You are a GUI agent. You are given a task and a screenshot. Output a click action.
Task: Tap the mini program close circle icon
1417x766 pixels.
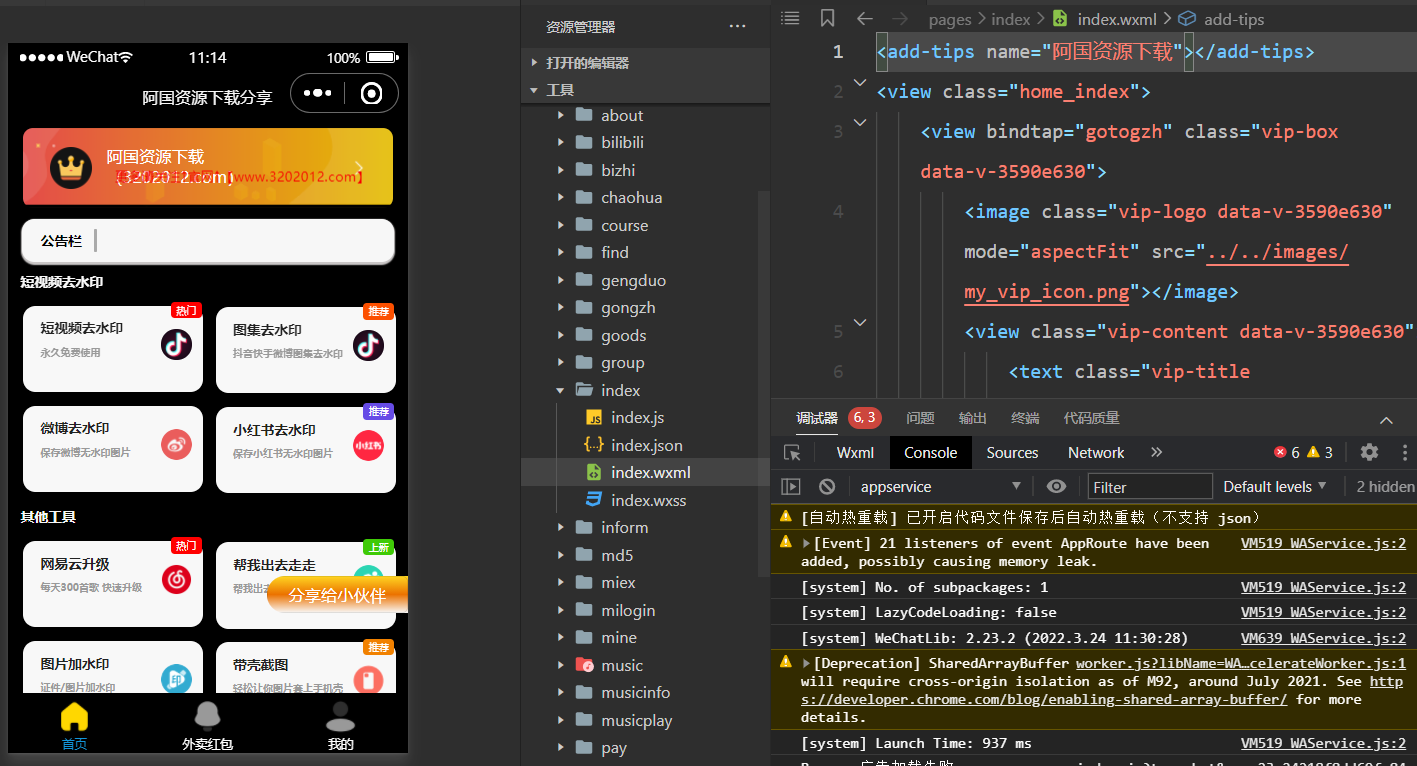[371, 93]
